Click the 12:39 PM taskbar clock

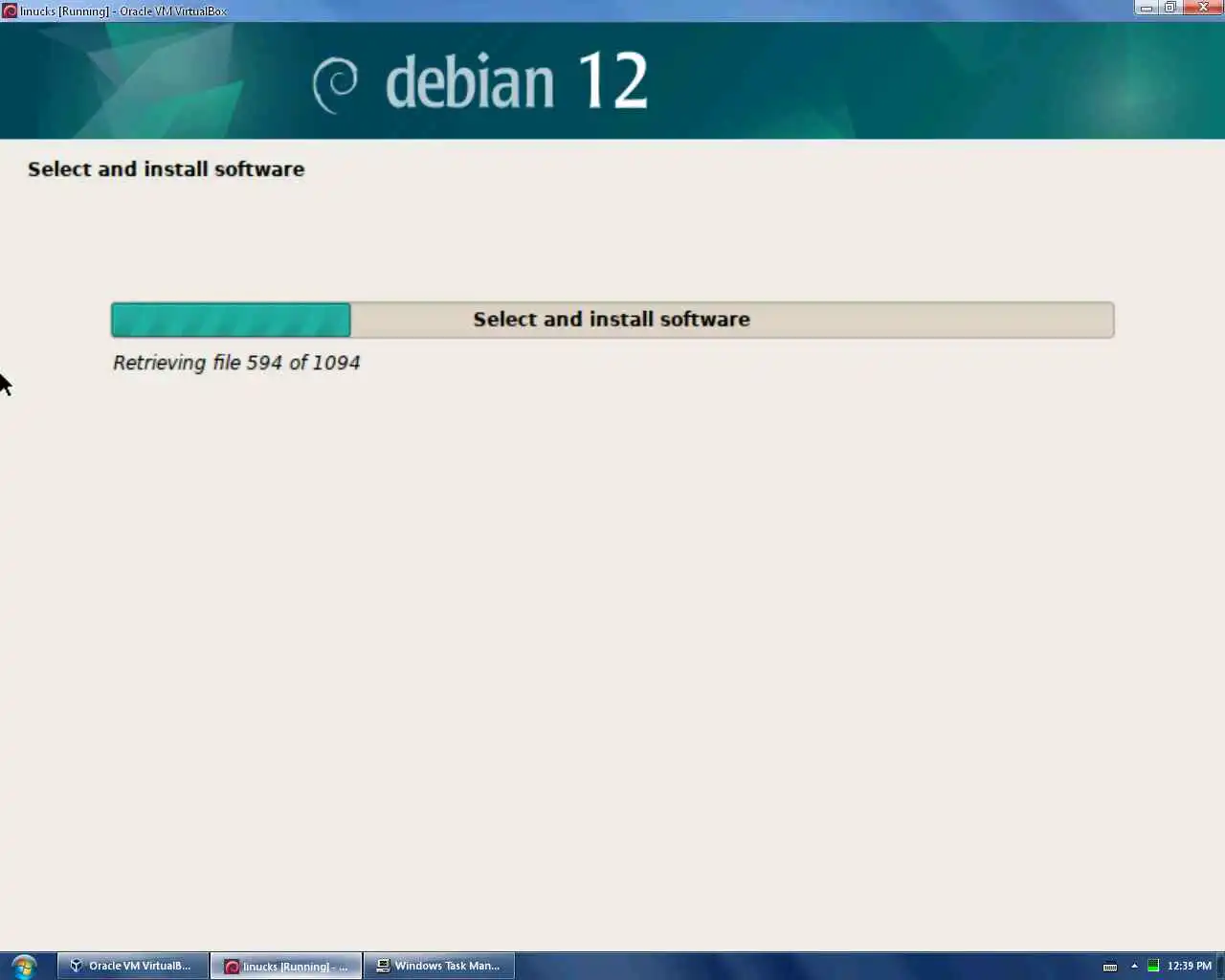[x=1190, y=966]
